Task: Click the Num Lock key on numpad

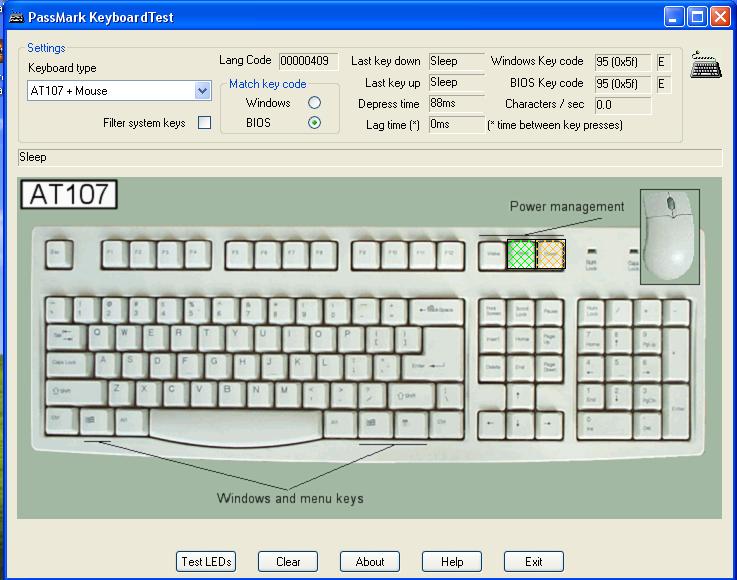Action: [592, 312]
